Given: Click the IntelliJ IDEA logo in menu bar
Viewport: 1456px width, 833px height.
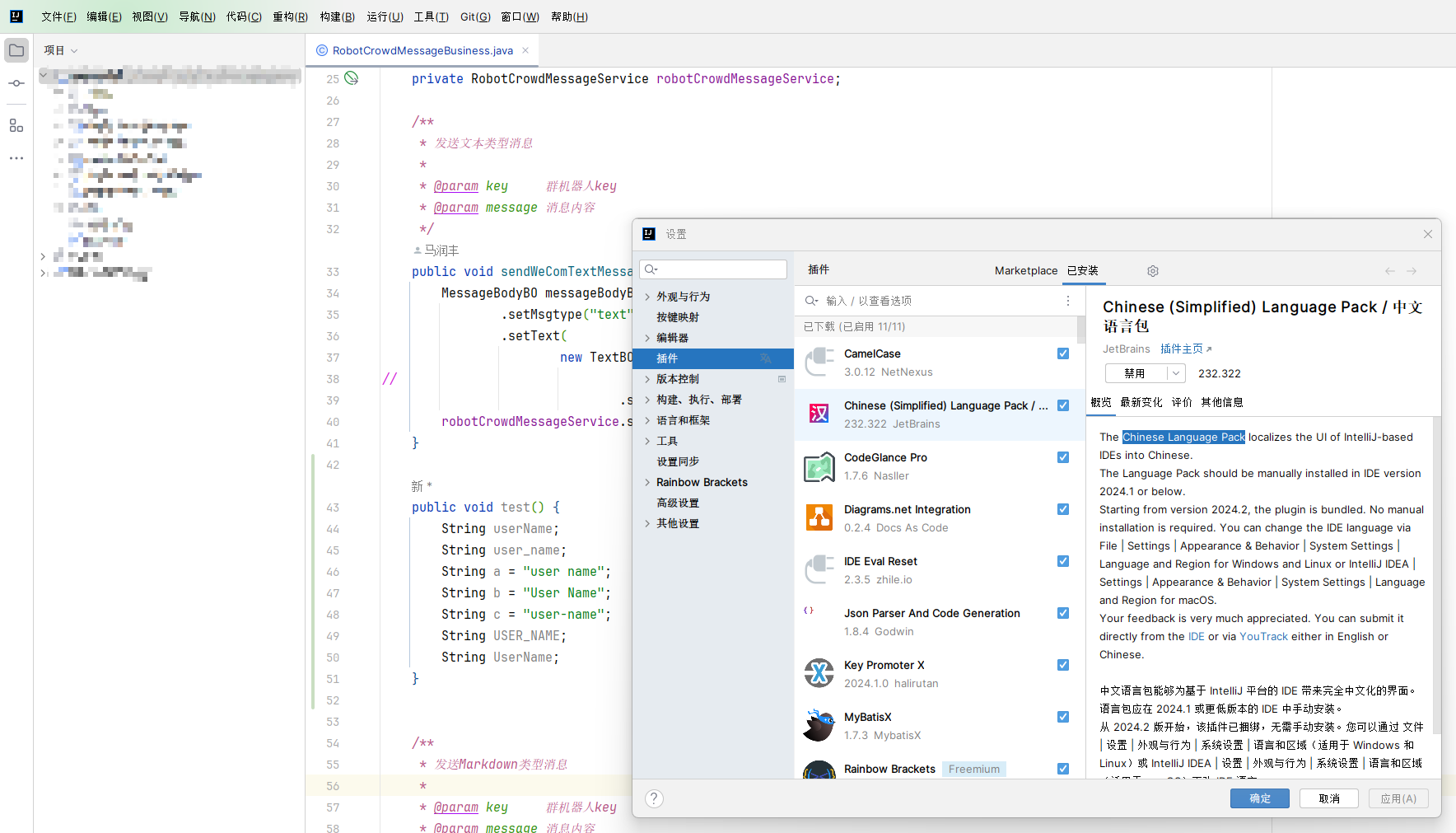Looking at the screenshot, I should 16,16.
